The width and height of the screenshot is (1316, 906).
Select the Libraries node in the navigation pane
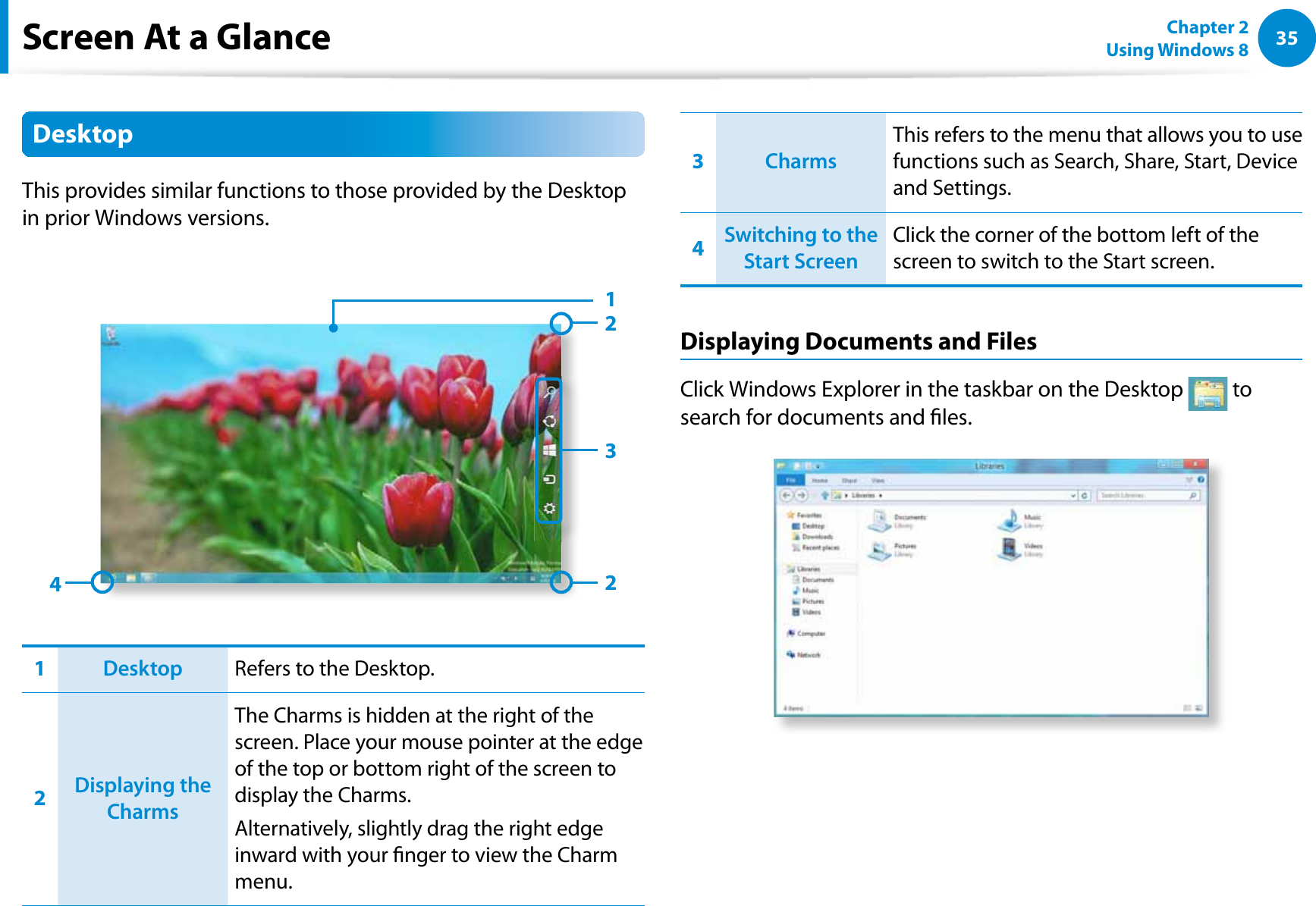pos(803,569)
